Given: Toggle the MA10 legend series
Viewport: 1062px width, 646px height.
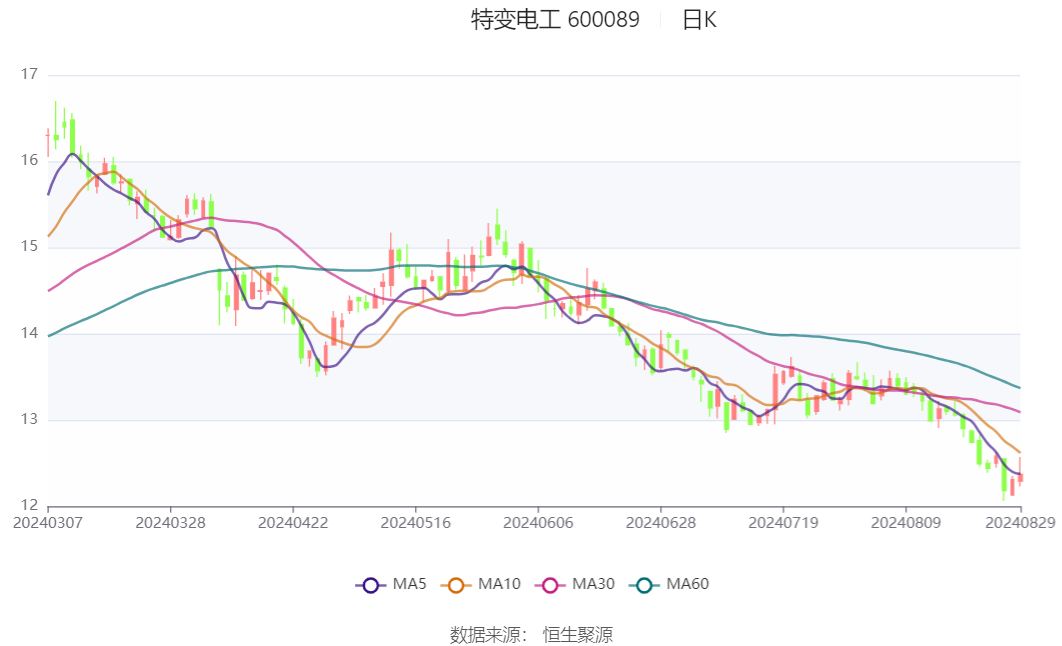Looking at the screenshot, I should (481, 584).
